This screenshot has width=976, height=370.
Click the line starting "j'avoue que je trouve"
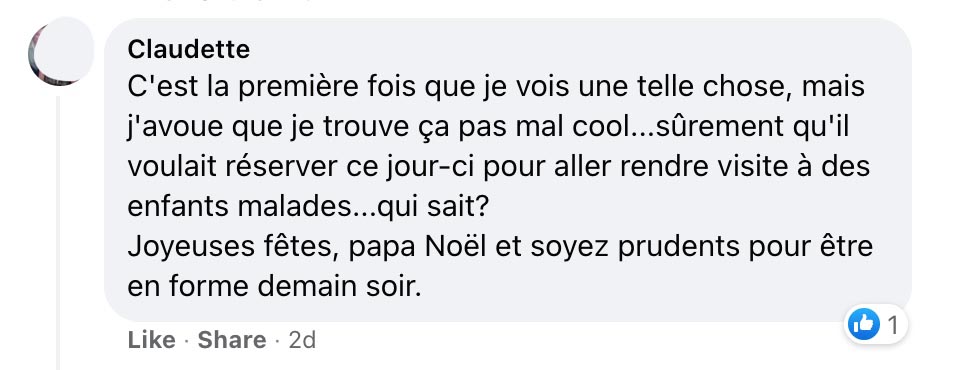[x=489, y=127]
